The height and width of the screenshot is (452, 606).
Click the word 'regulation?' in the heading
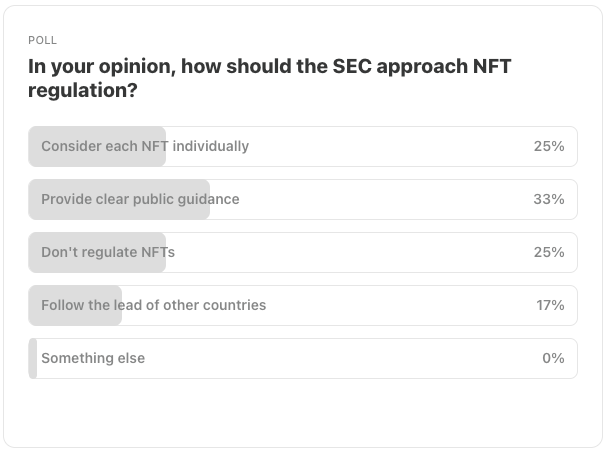tap(83, 90)
